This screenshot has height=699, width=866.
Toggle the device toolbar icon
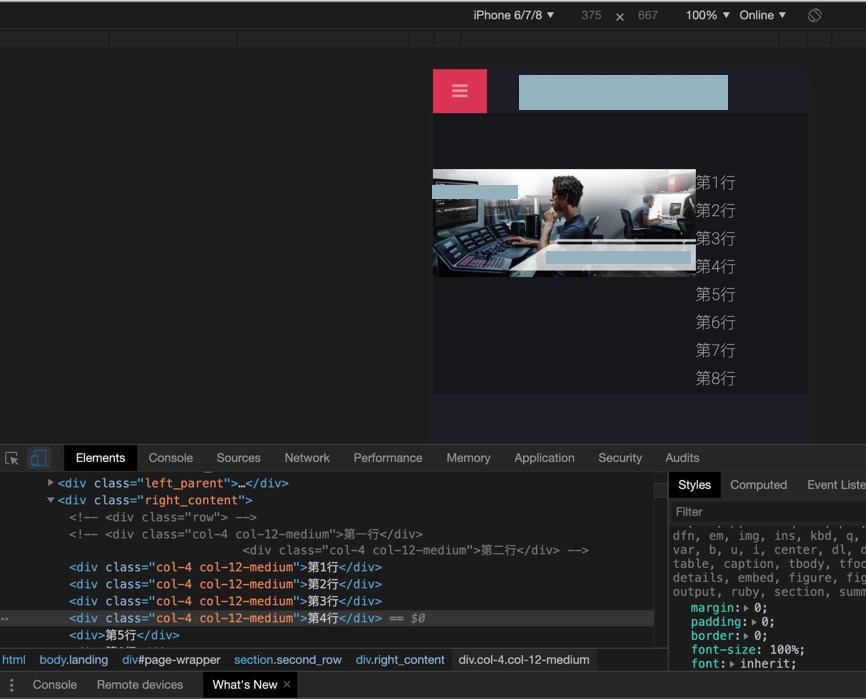coord(38,458)
